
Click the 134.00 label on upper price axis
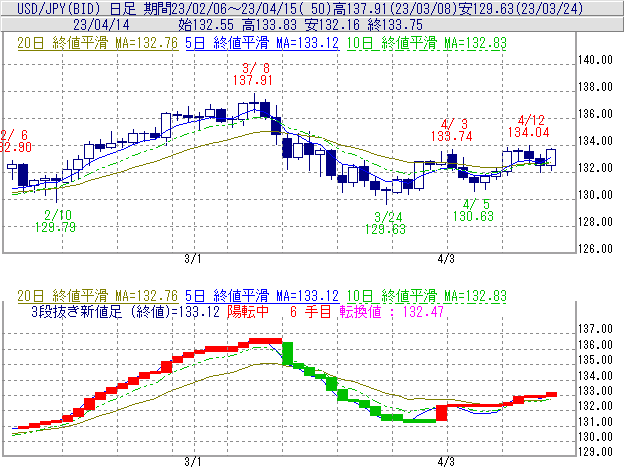tap(595, 141)
